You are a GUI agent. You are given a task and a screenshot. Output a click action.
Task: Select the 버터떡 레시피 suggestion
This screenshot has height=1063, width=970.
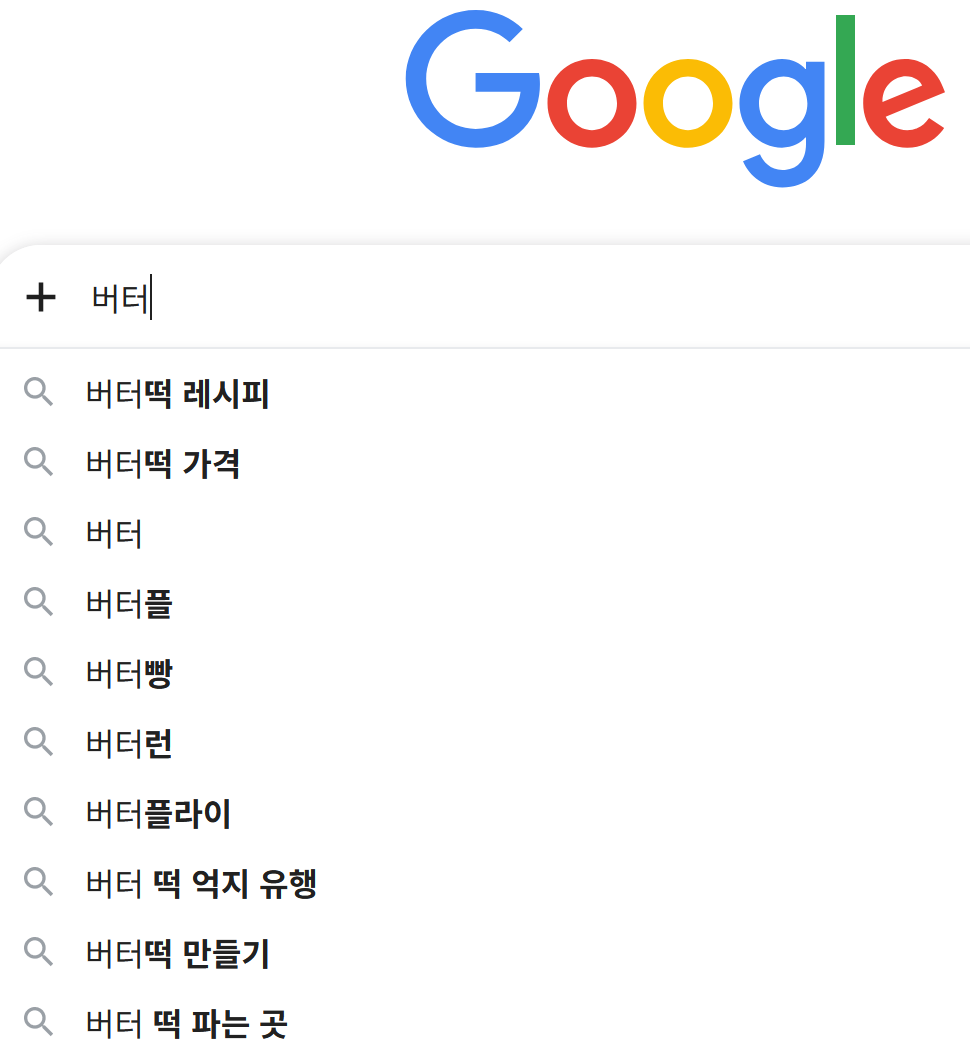[x=178, y=395]
